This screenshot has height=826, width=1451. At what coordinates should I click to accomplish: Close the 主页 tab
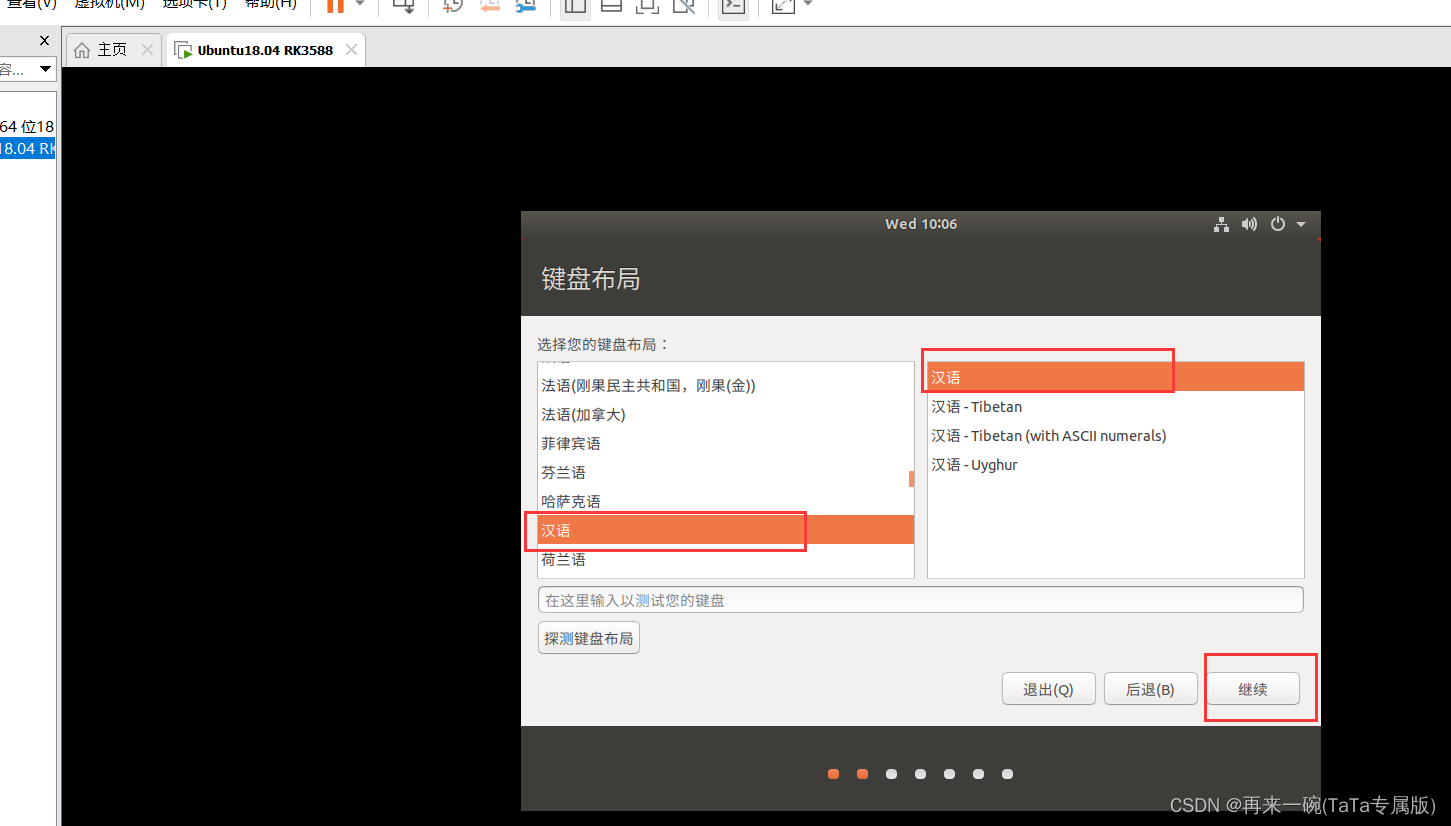[x=147, y=50]
